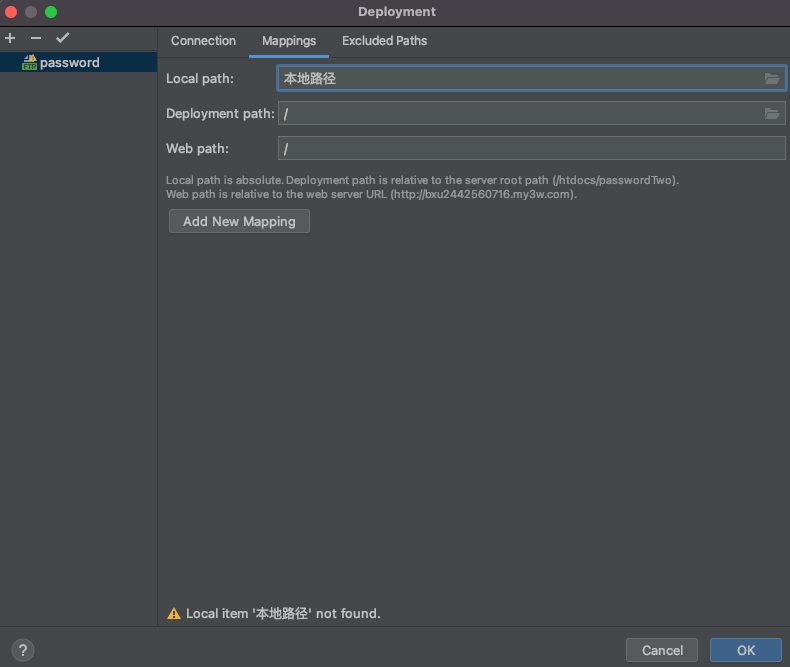Click the plus icon to add server
The height and width of the screenshot is (667, 790).
(10, 38)
